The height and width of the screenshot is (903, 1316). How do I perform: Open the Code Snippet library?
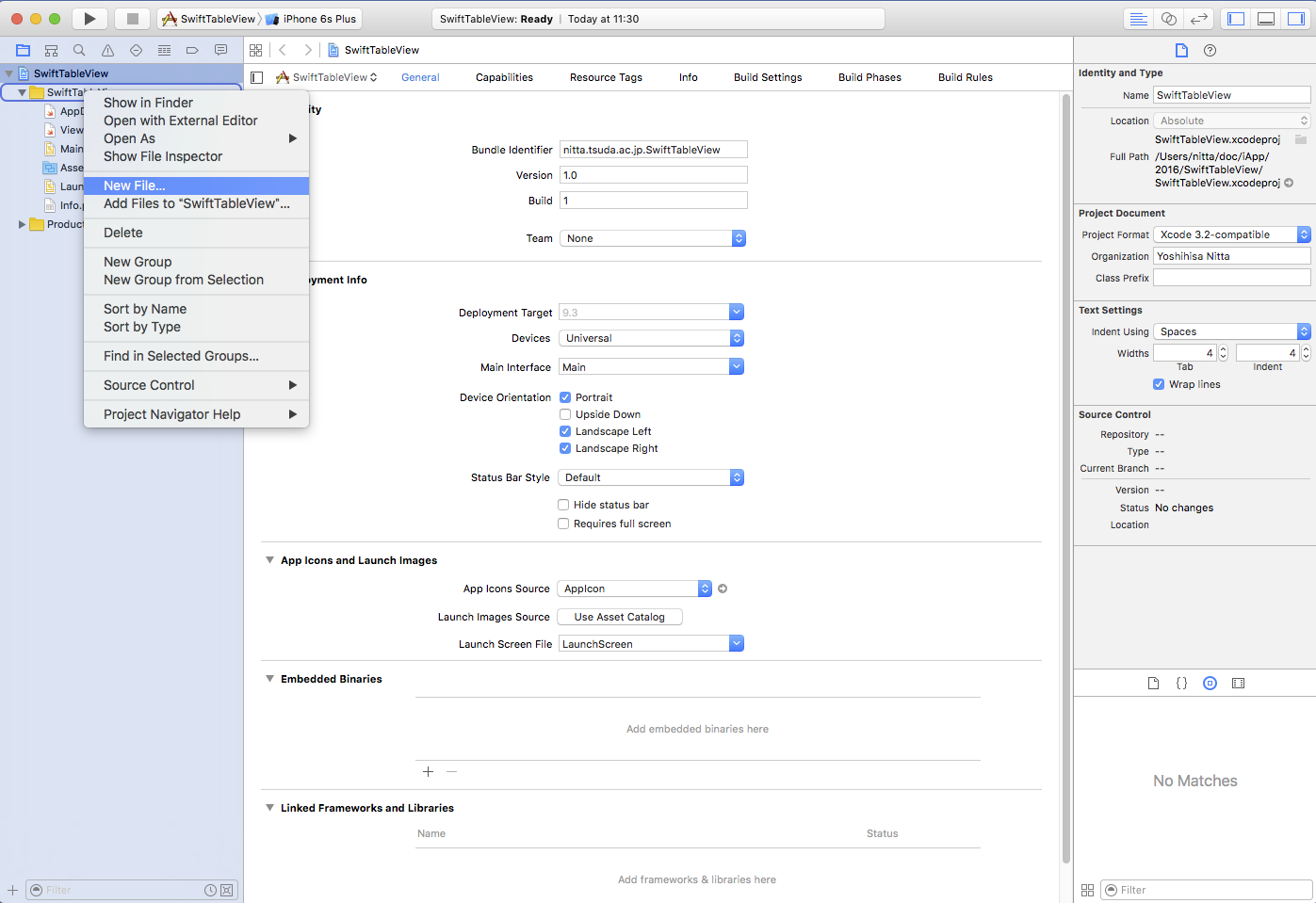1181,683
